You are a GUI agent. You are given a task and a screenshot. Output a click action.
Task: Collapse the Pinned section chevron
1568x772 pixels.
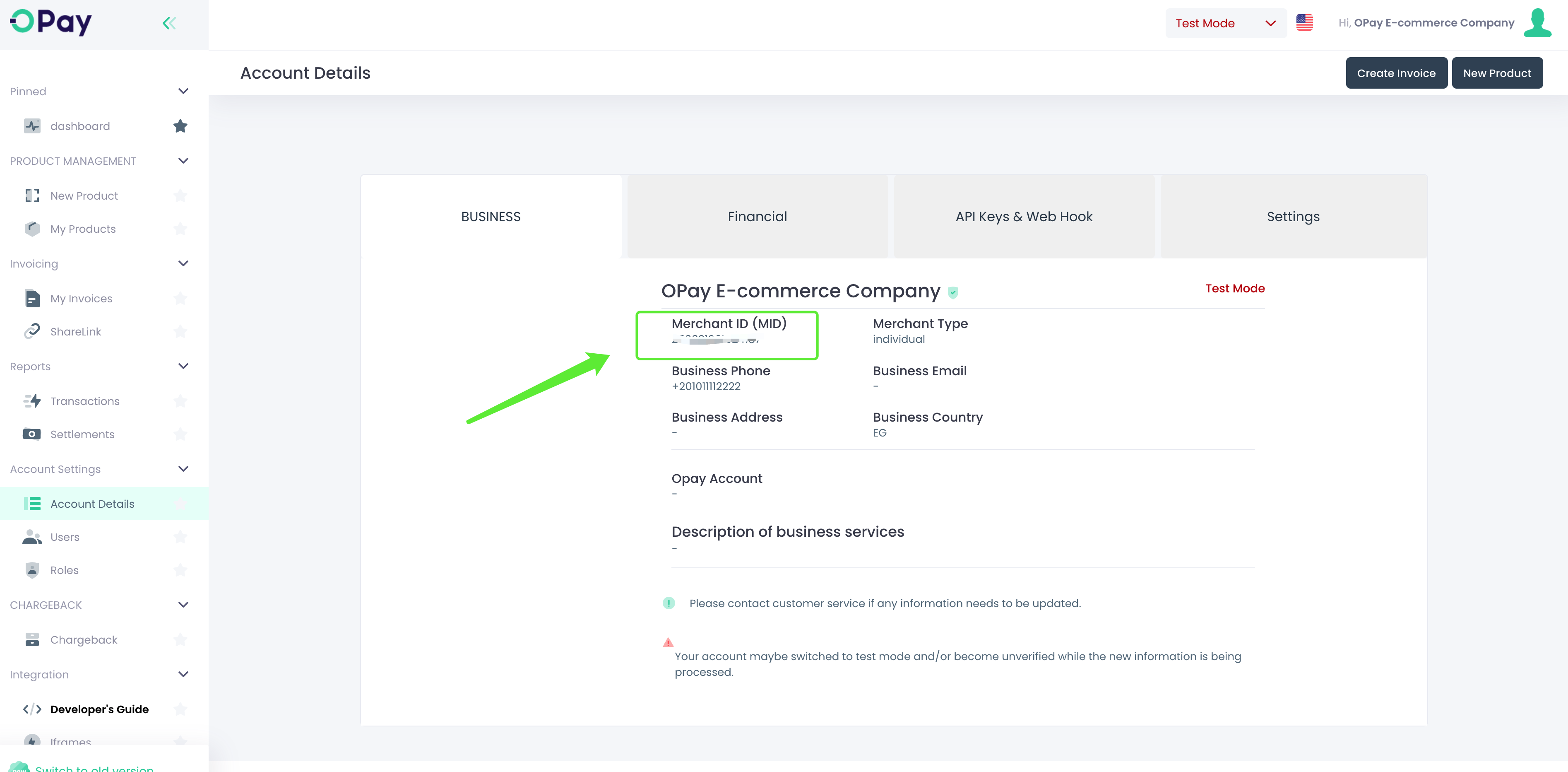(183, 92)
